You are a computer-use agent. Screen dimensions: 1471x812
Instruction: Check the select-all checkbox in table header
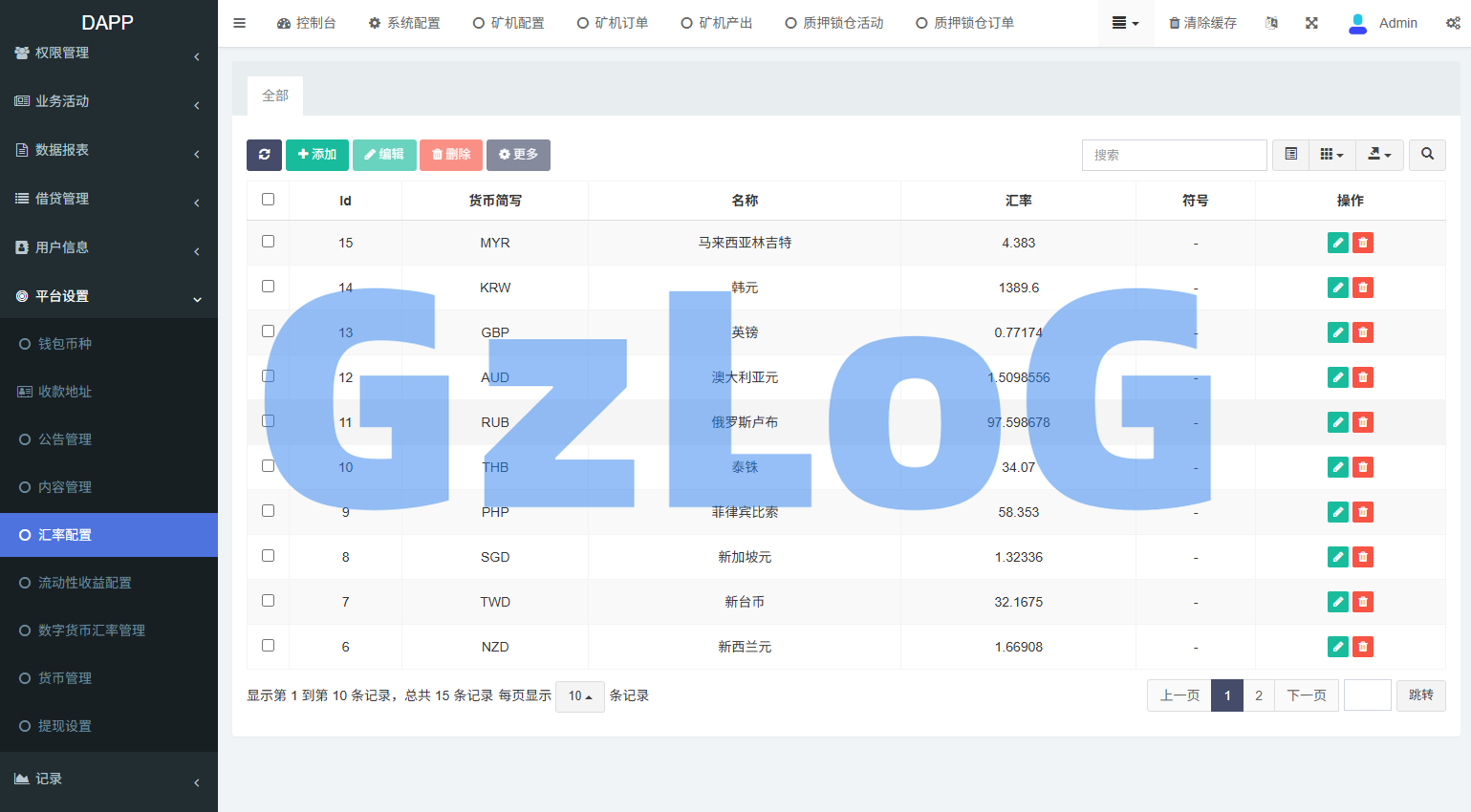268,199
